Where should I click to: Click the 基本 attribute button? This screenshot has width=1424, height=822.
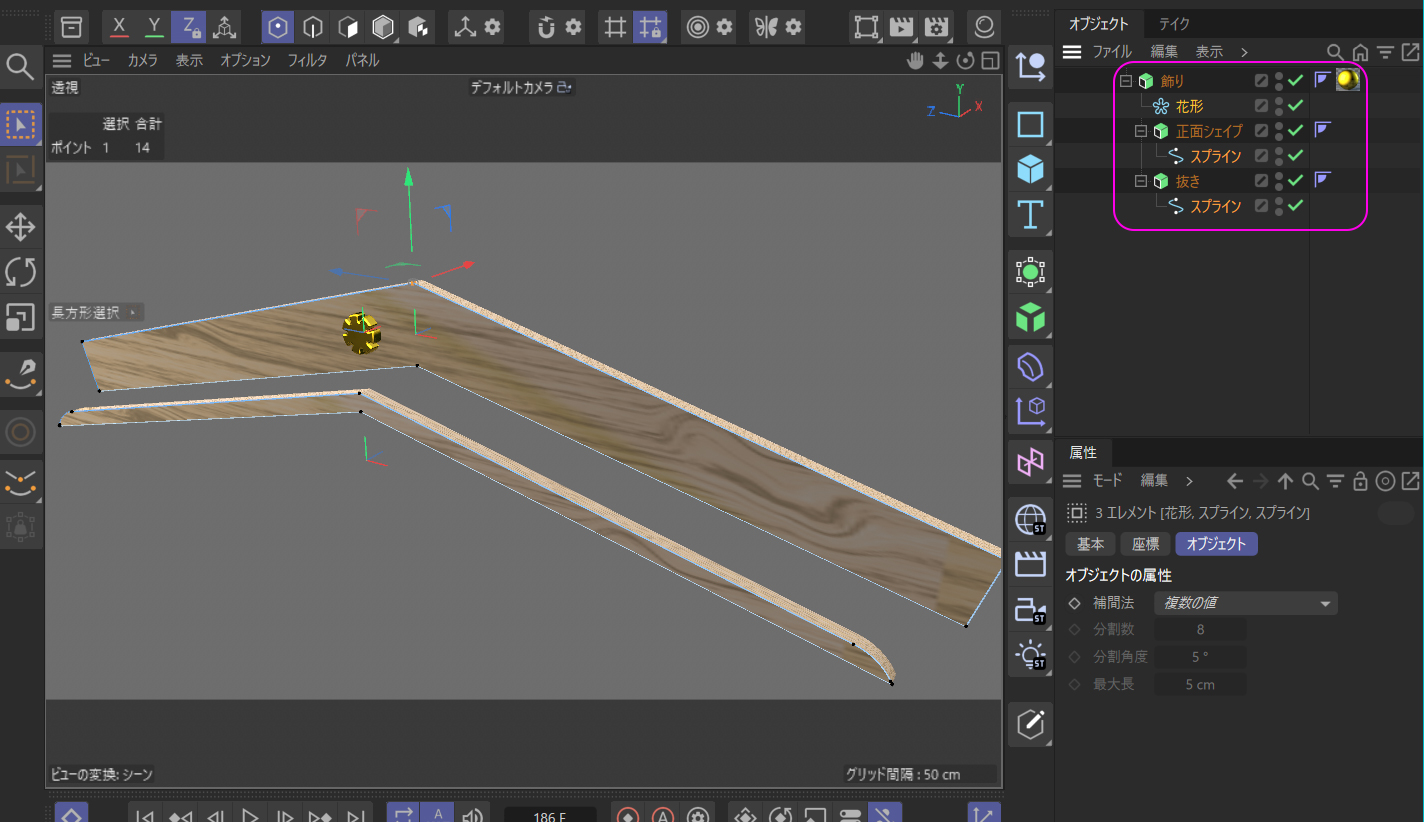(x=1090, y=544)
